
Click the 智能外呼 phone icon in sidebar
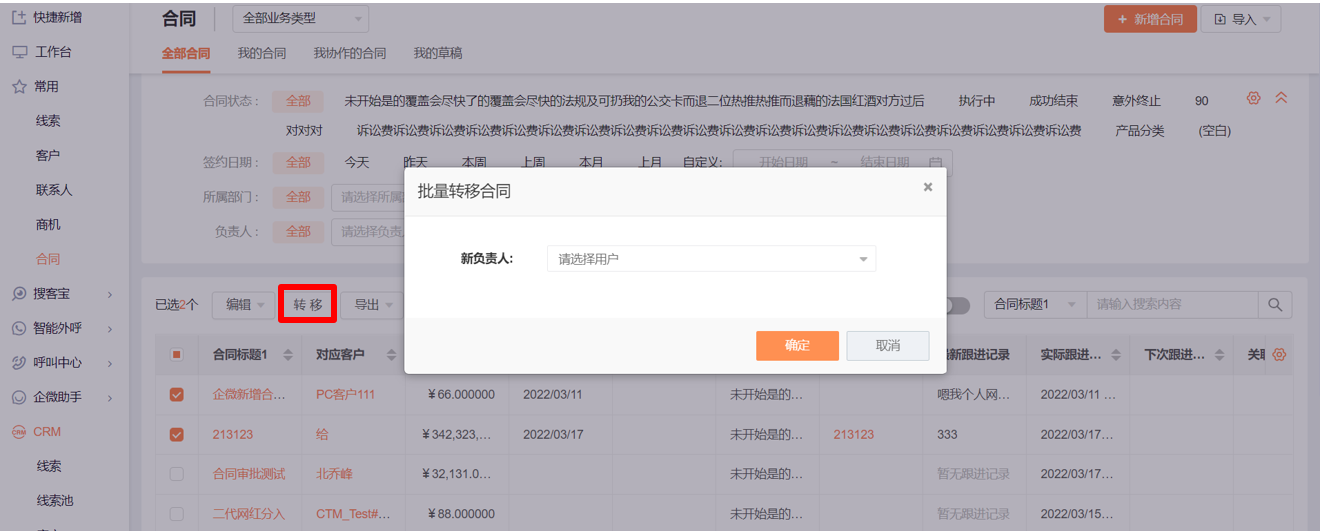[19, 328]
